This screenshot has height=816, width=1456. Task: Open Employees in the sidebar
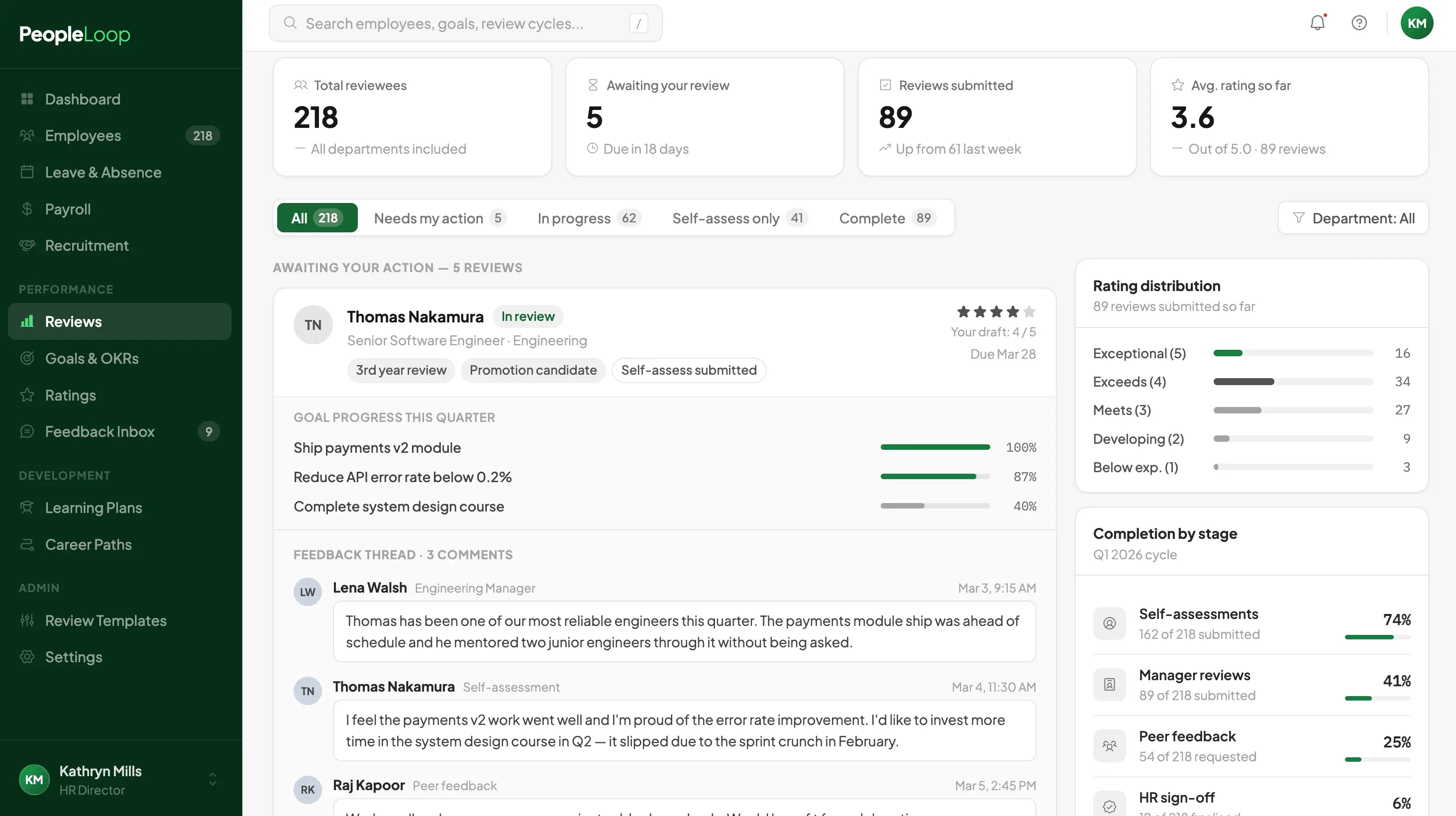(x=120, y=136)
